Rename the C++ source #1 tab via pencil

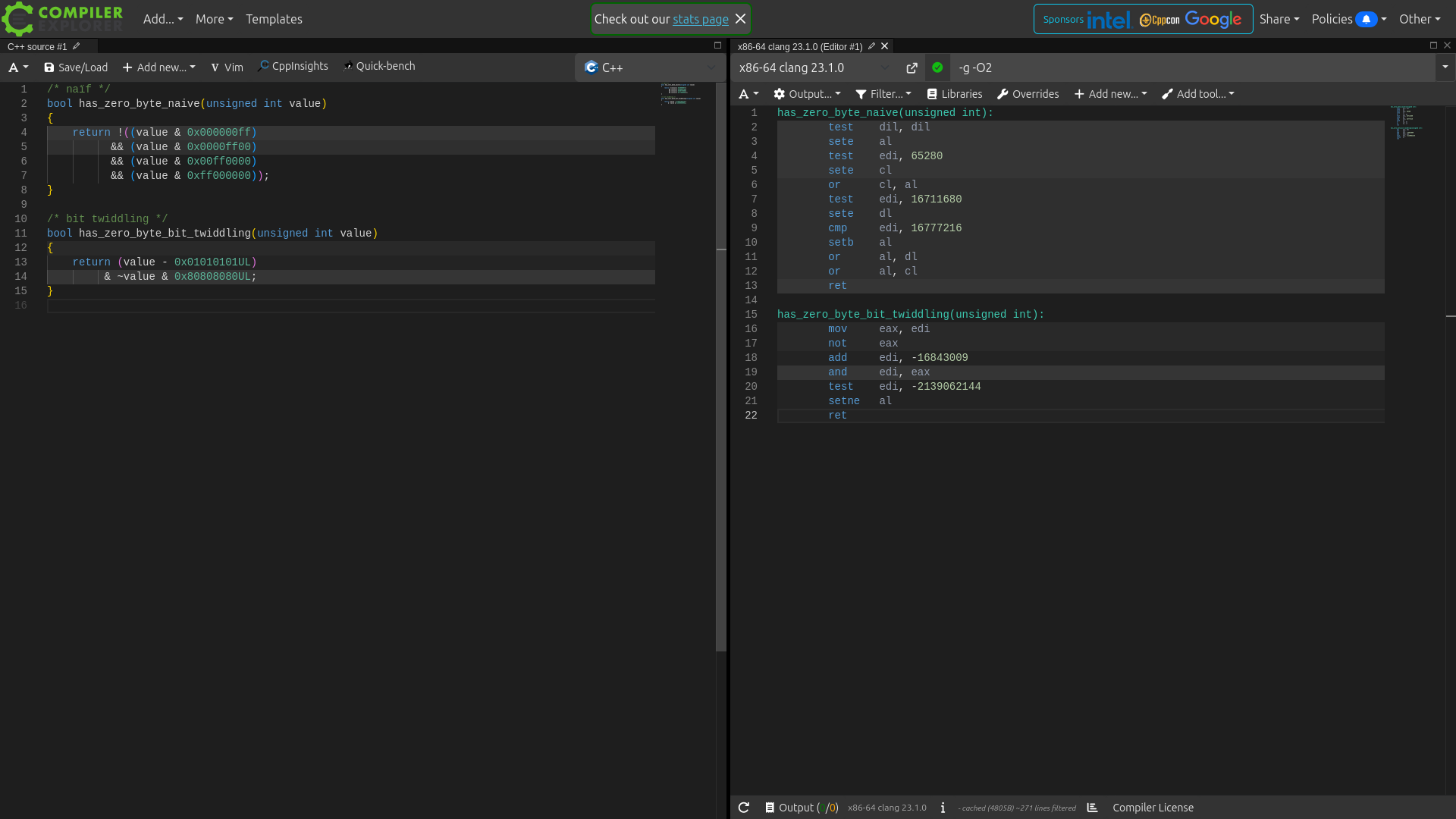(76, 46)
